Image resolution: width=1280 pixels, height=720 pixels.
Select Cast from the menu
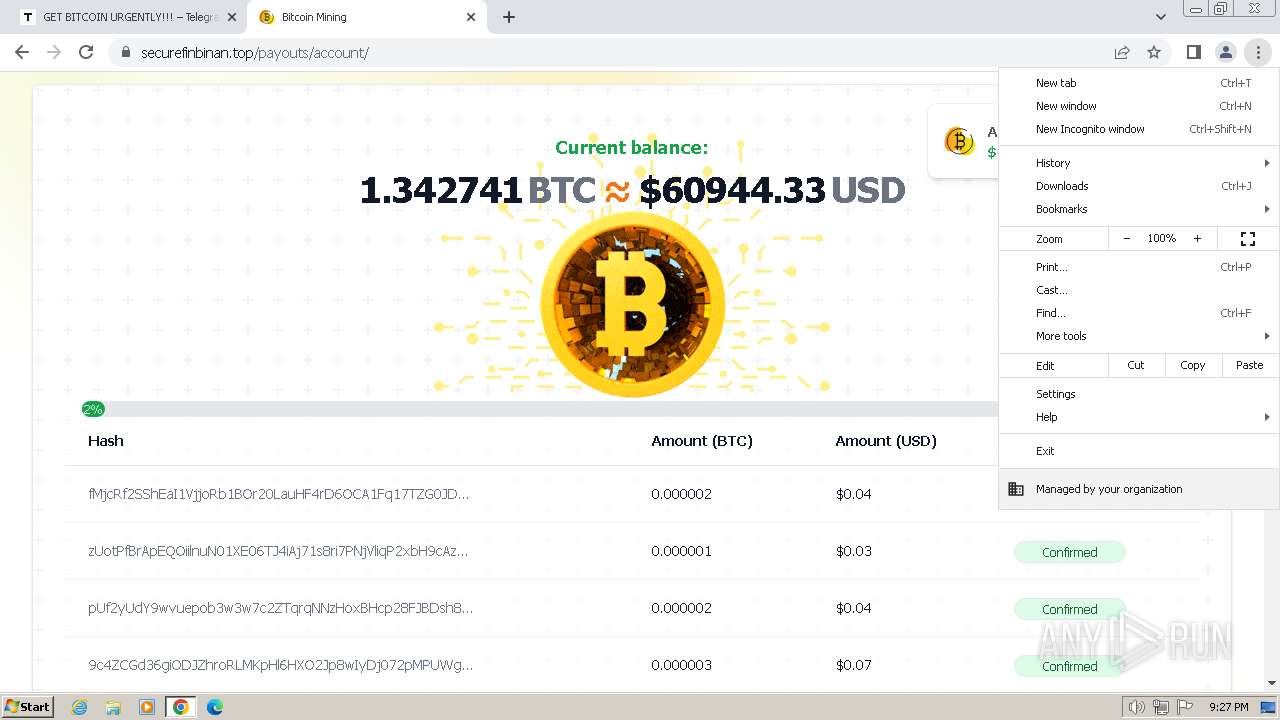(1138, 290)
